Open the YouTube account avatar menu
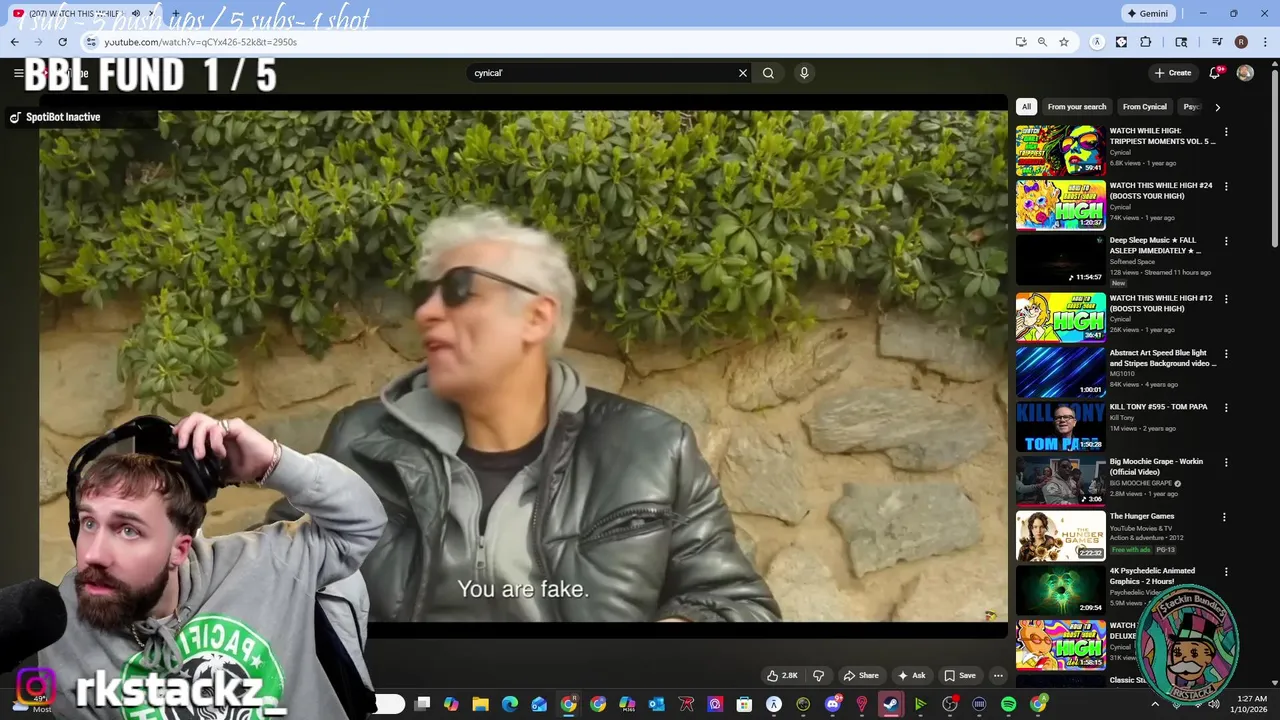Screen dimensions: 1280x720 coord(1245,73)
